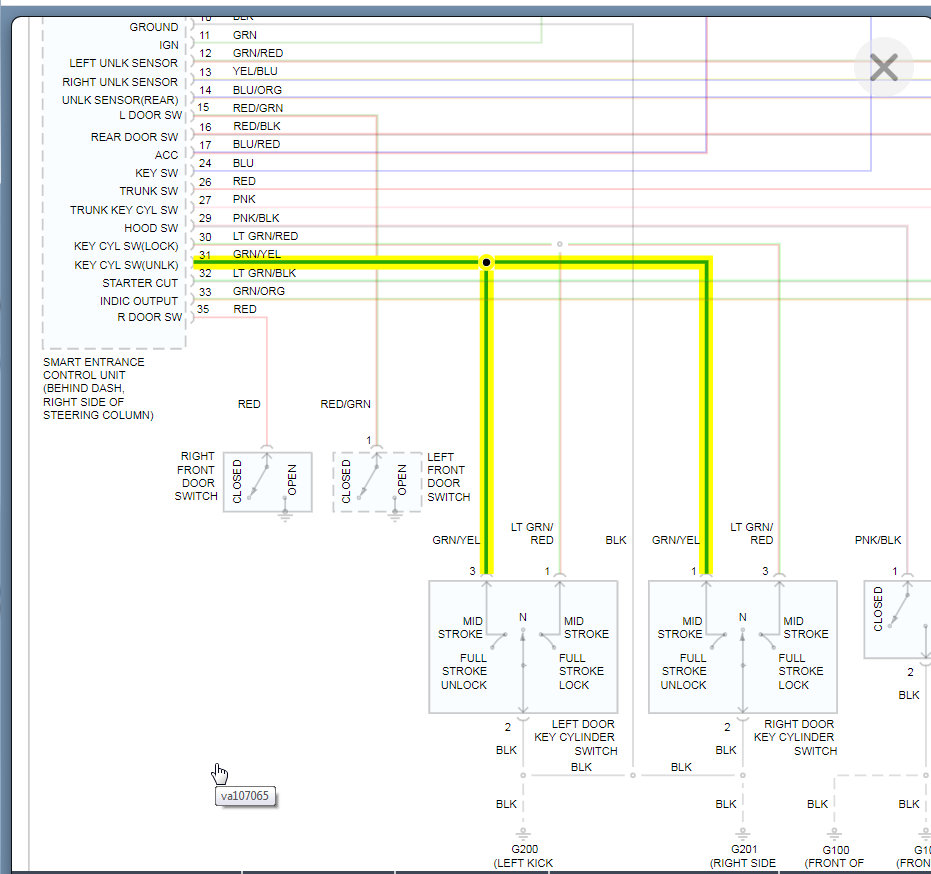
Task: Click the G201 ground symbol
Action: 742,832
